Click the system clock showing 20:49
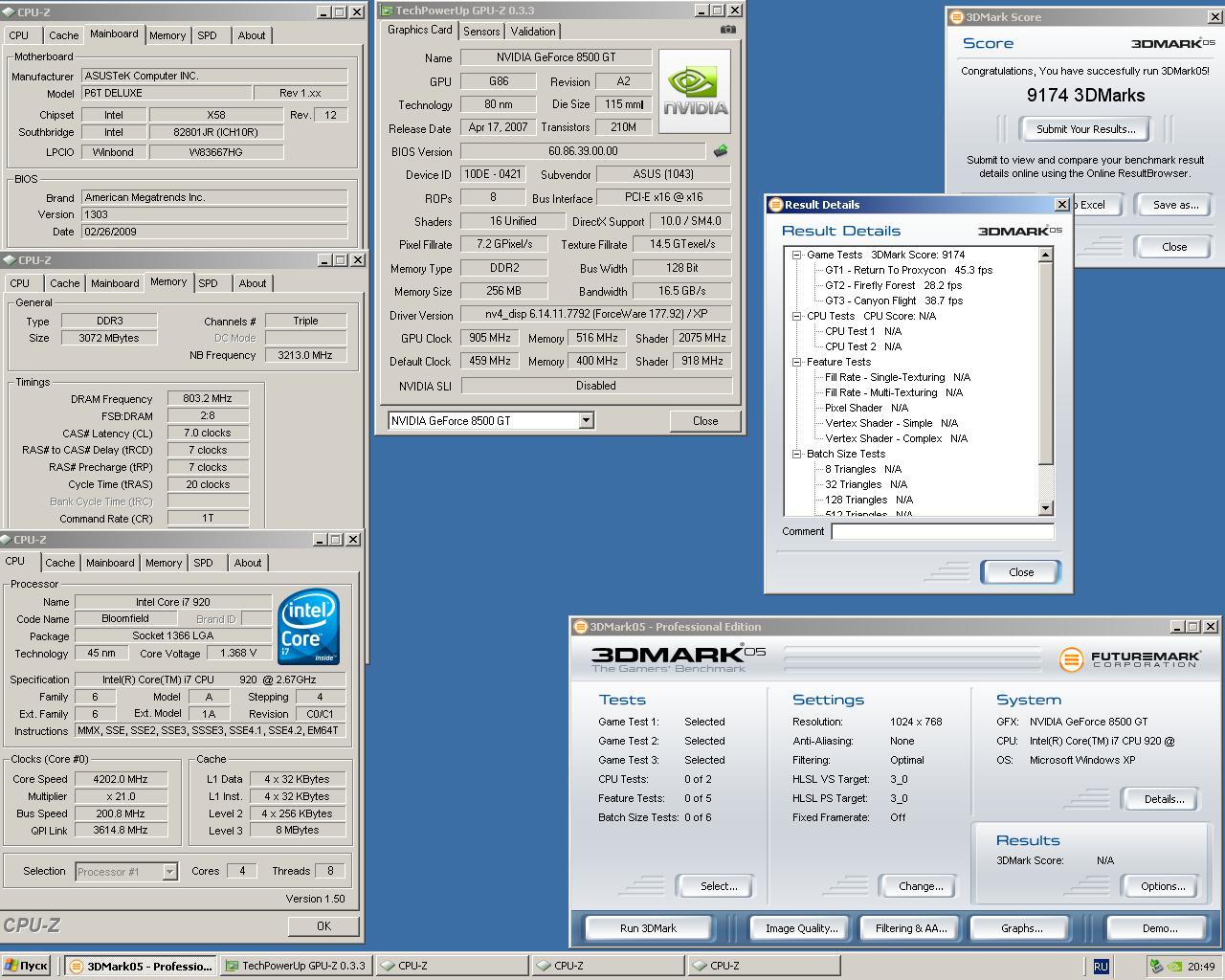 (x=1200, y=967)
